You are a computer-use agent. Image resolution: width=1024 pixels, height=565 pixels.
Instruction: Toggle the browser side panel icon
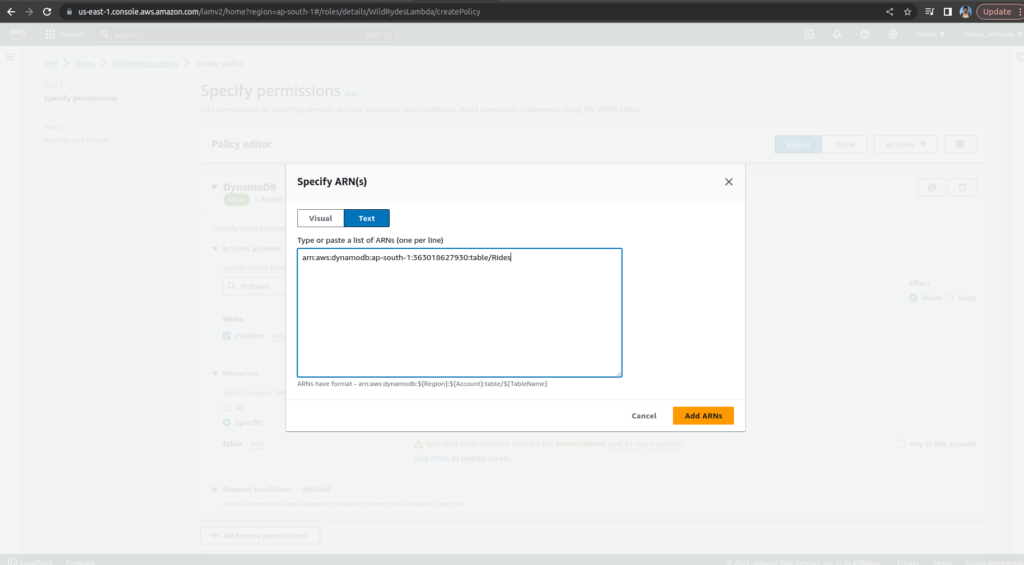coord(948,12)
